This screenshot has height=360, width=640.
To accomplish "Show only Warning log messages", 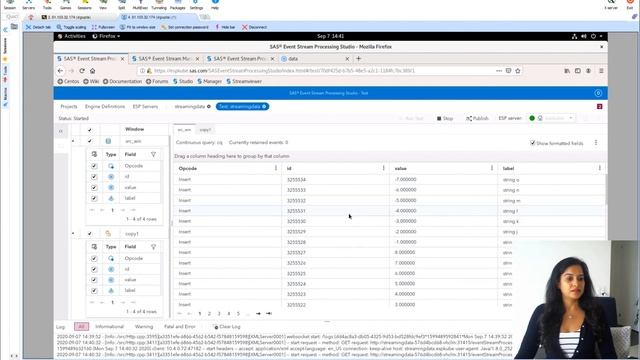I will 144,327.
